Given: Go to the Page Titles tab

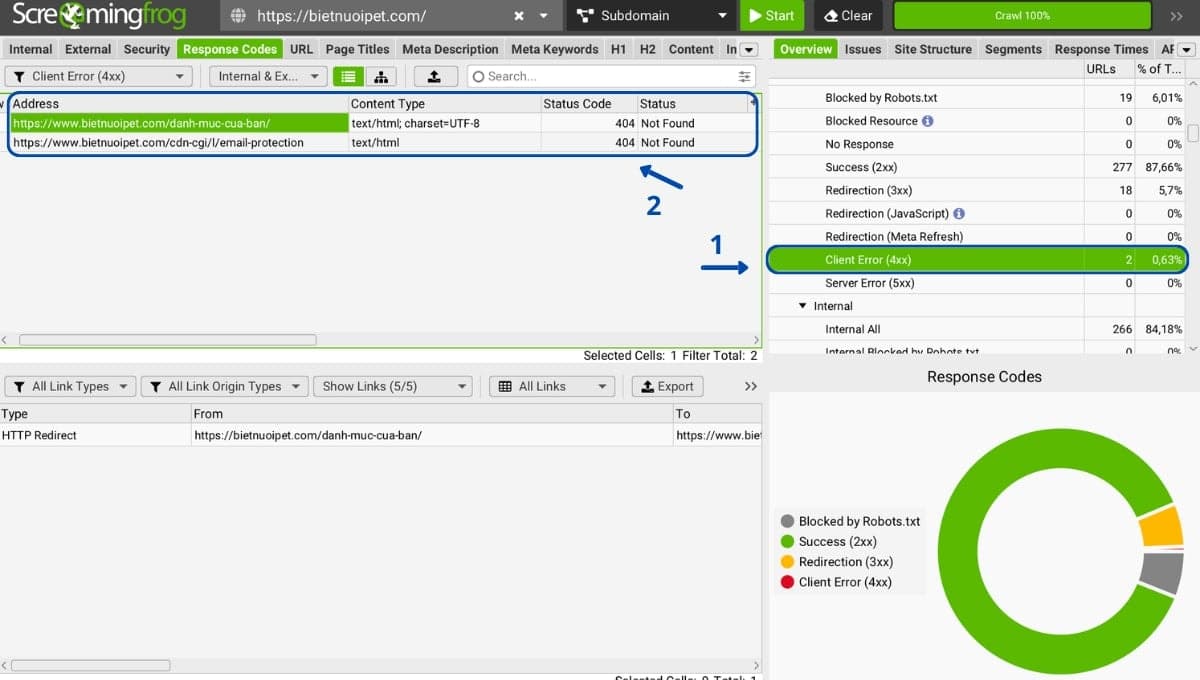Looking at the screenshot, I should pos(357,49).
